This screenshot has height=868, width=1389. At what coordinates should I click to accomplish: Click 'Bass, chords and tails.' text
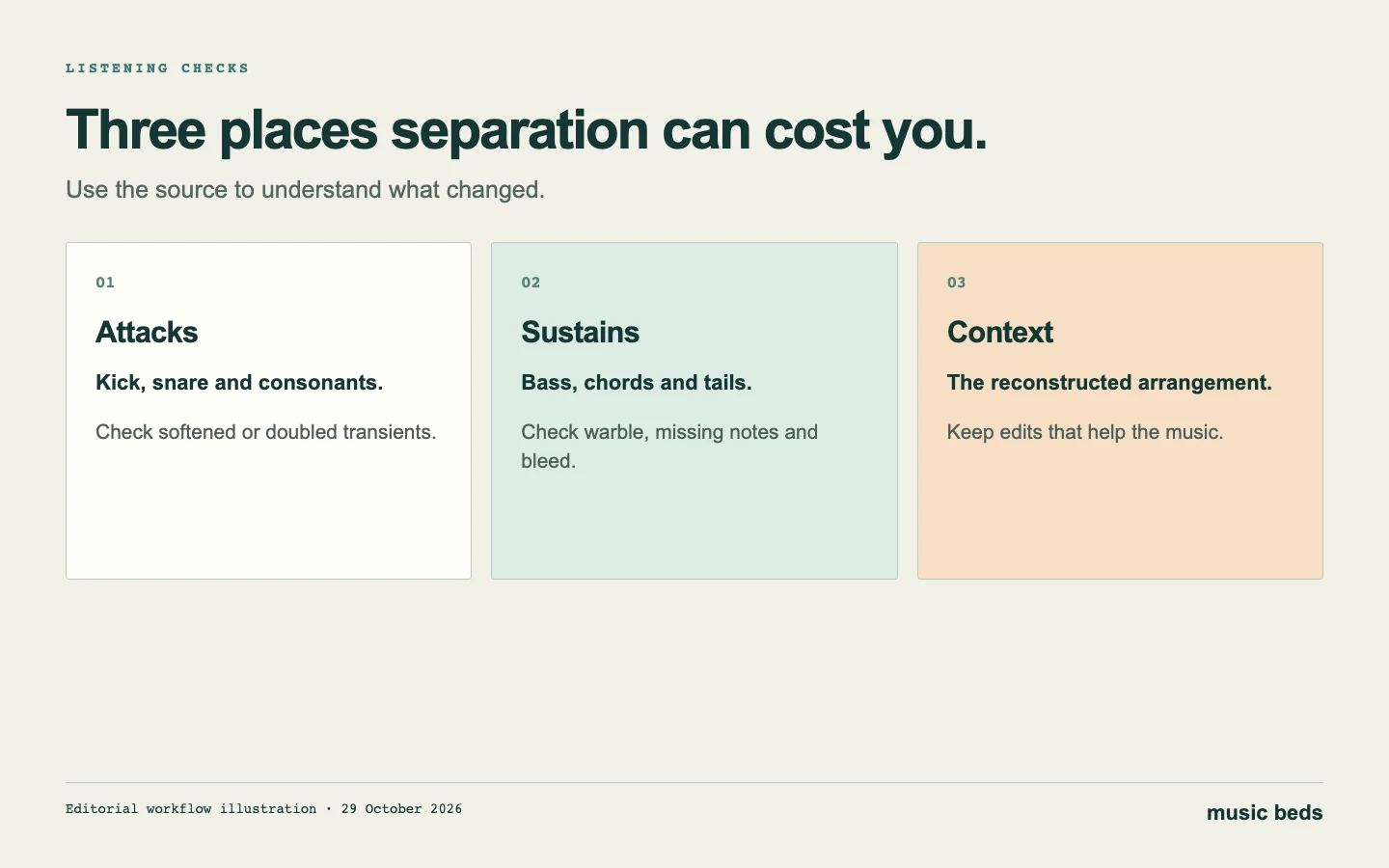click(637, 383)
